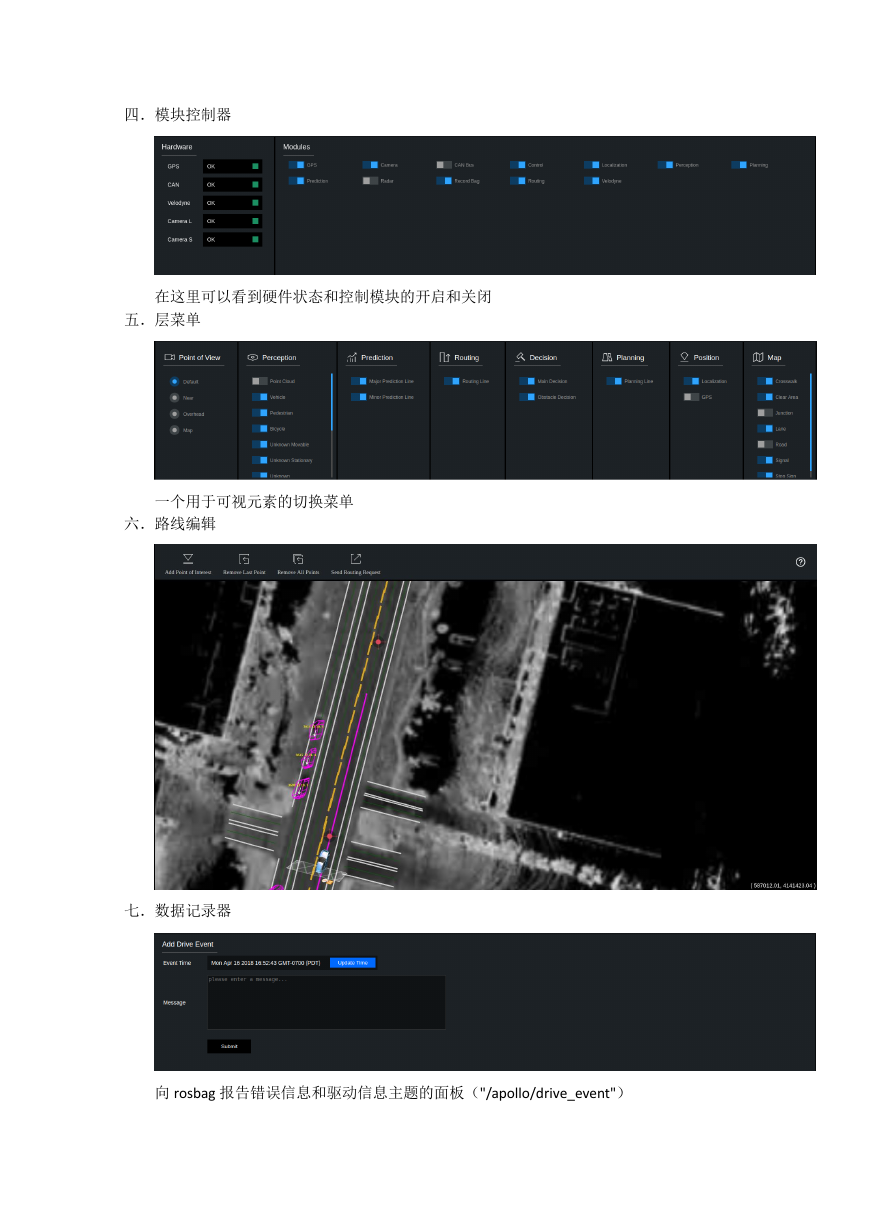869x1228 pixels.
Task: Click the Routing header icon in layer menu
Action: (x=445, y=357)
